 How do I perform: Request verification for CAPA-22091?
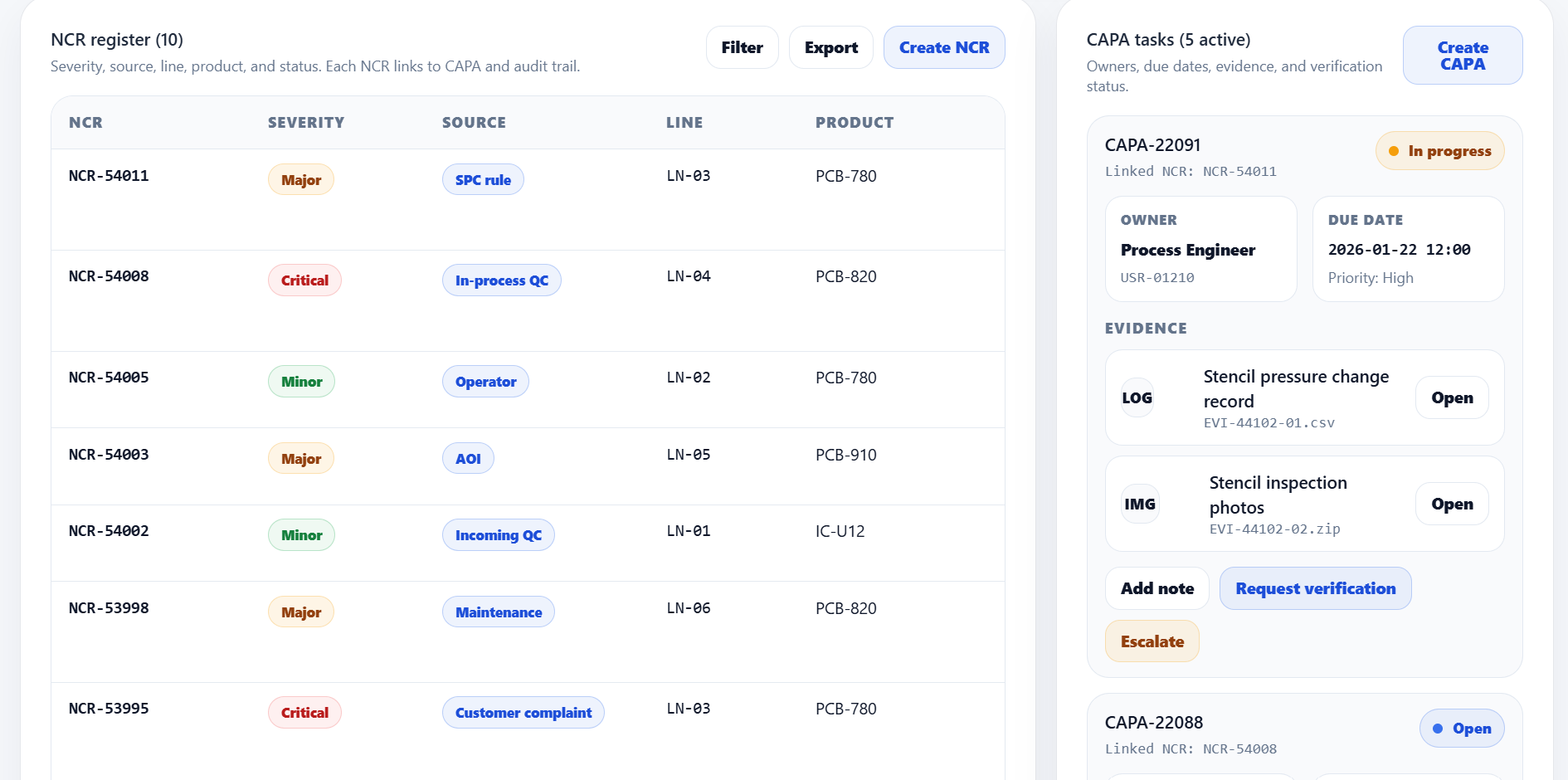[1315, 588]
